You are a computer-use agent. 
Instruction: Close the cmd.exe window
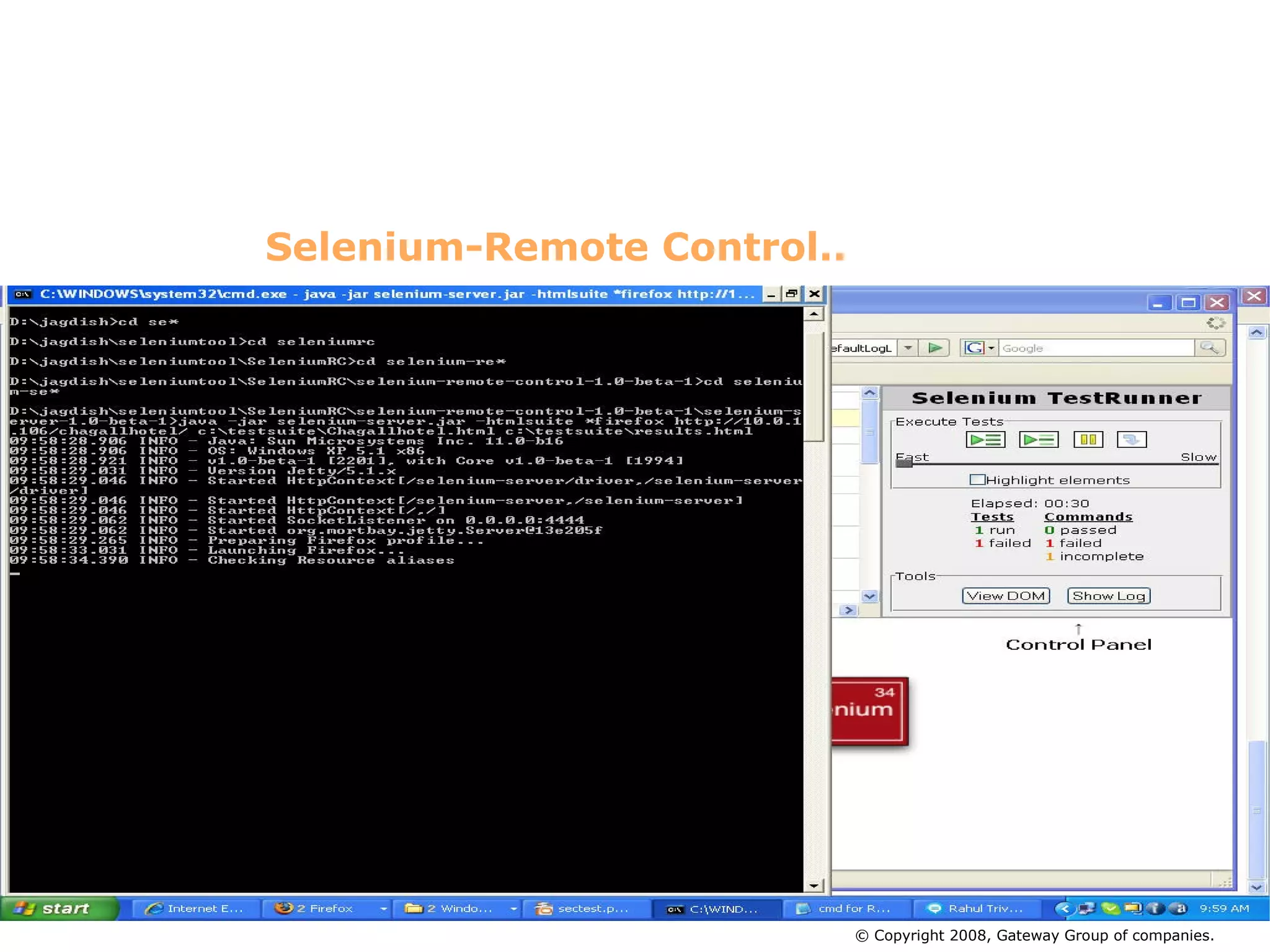tap(814, 294)
